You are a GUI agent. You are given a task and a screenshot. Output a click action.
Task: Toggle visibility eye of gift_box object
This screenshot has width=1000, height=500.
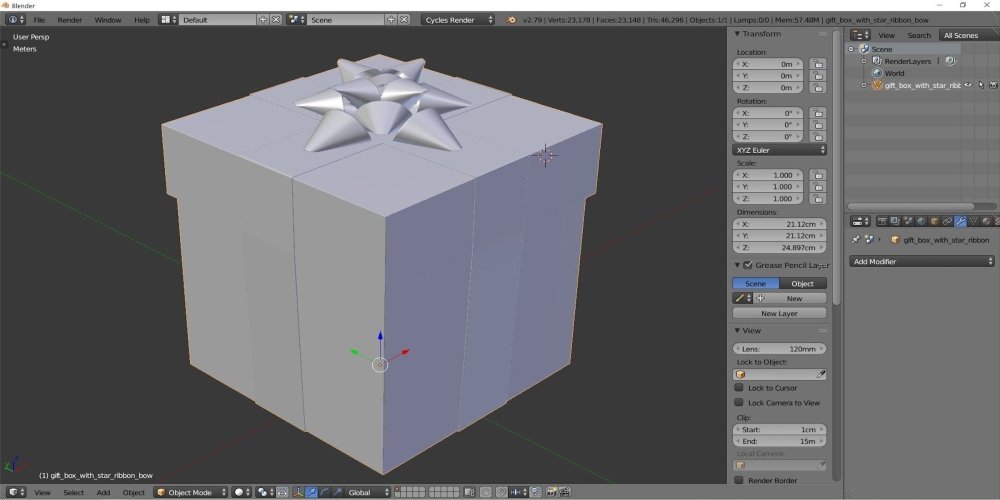pos(968,85)
